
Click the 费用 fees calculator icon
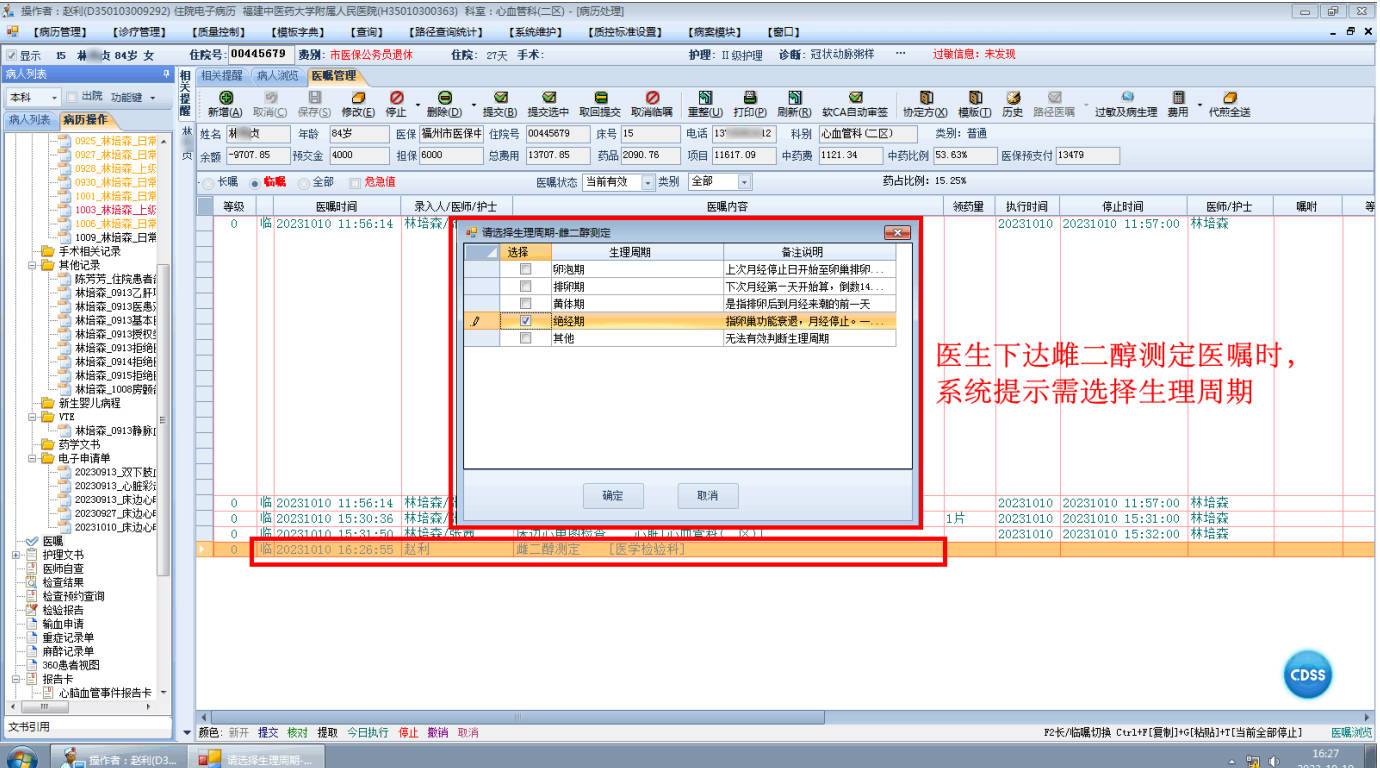[x=1178, y=98]
